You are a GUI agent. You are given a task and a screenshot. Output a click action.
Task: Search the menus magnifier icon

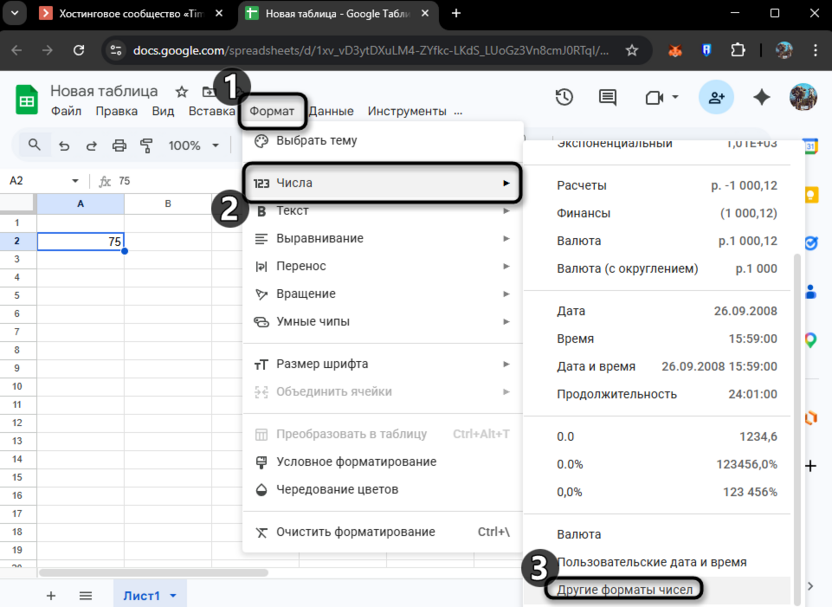tap(34, 145)
